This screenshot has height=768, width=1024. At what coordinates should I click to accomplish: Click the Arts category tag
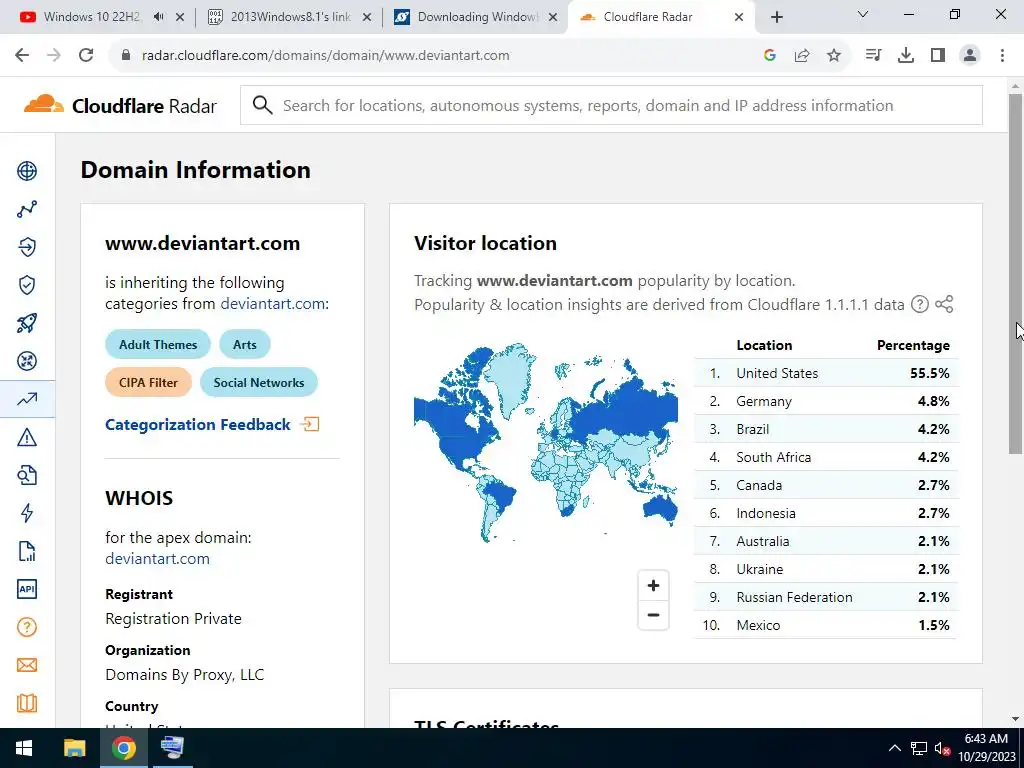(x=245, y=344)
